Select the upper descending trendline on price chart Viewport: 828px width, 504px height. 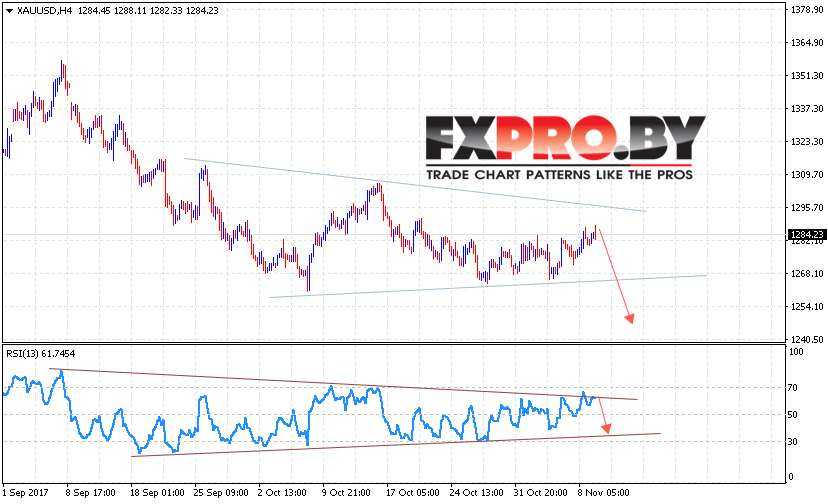point(415,184)
